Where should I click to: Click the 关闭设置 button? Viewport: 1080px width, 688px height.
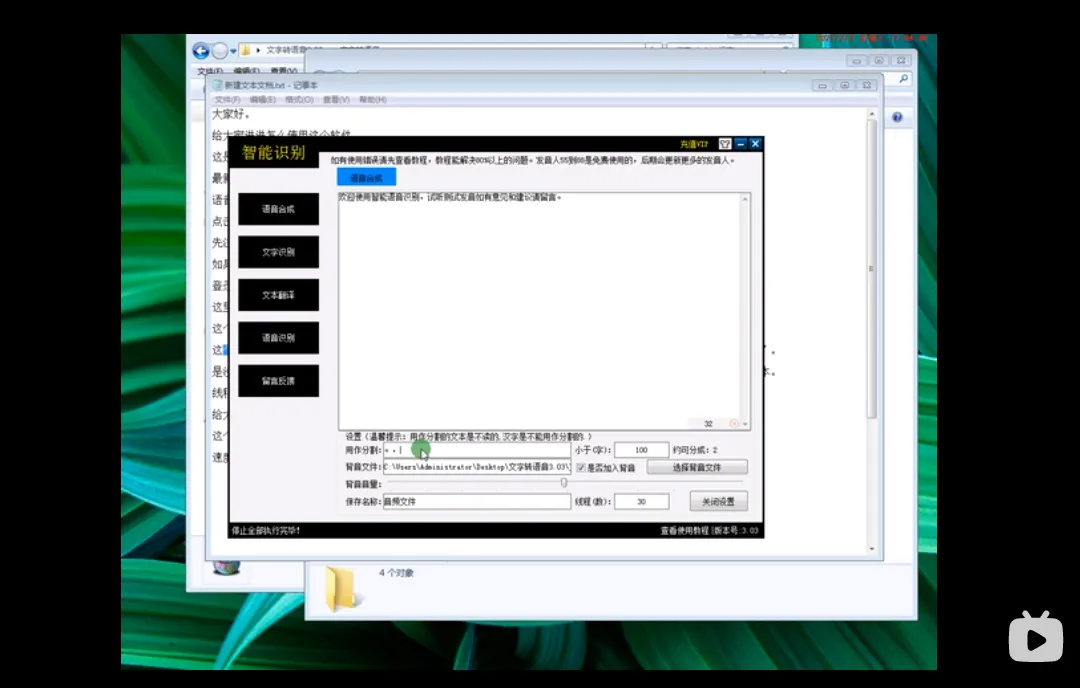718,501
